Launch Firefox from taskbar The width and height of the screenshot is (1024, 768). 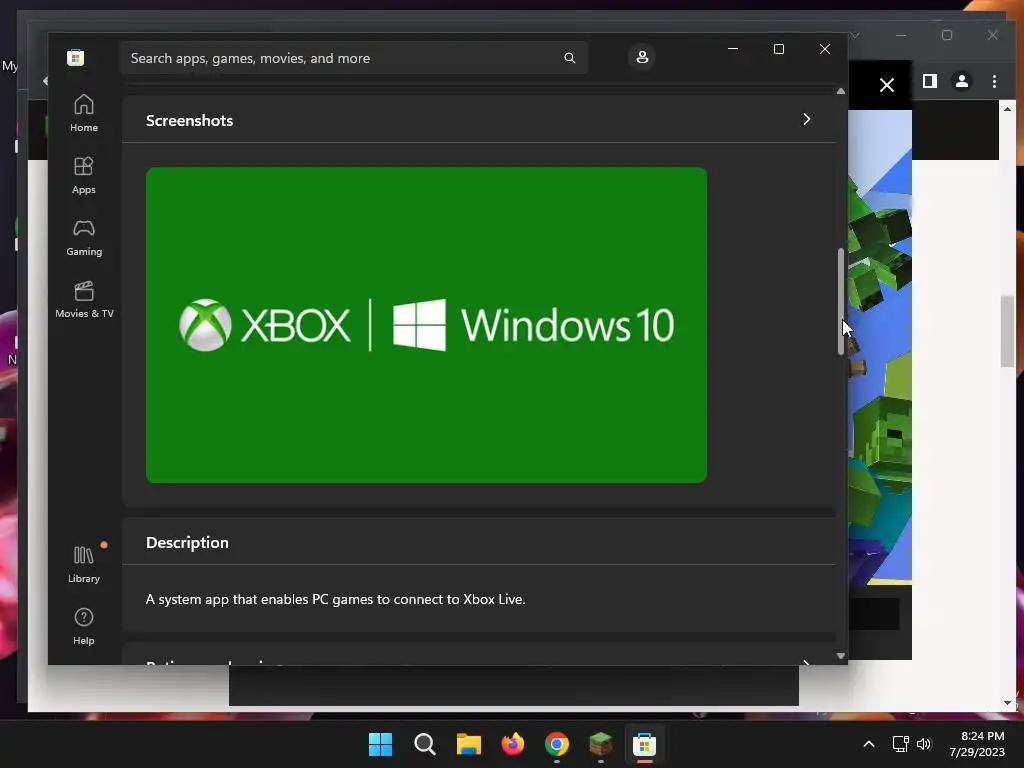coord(513,744)
